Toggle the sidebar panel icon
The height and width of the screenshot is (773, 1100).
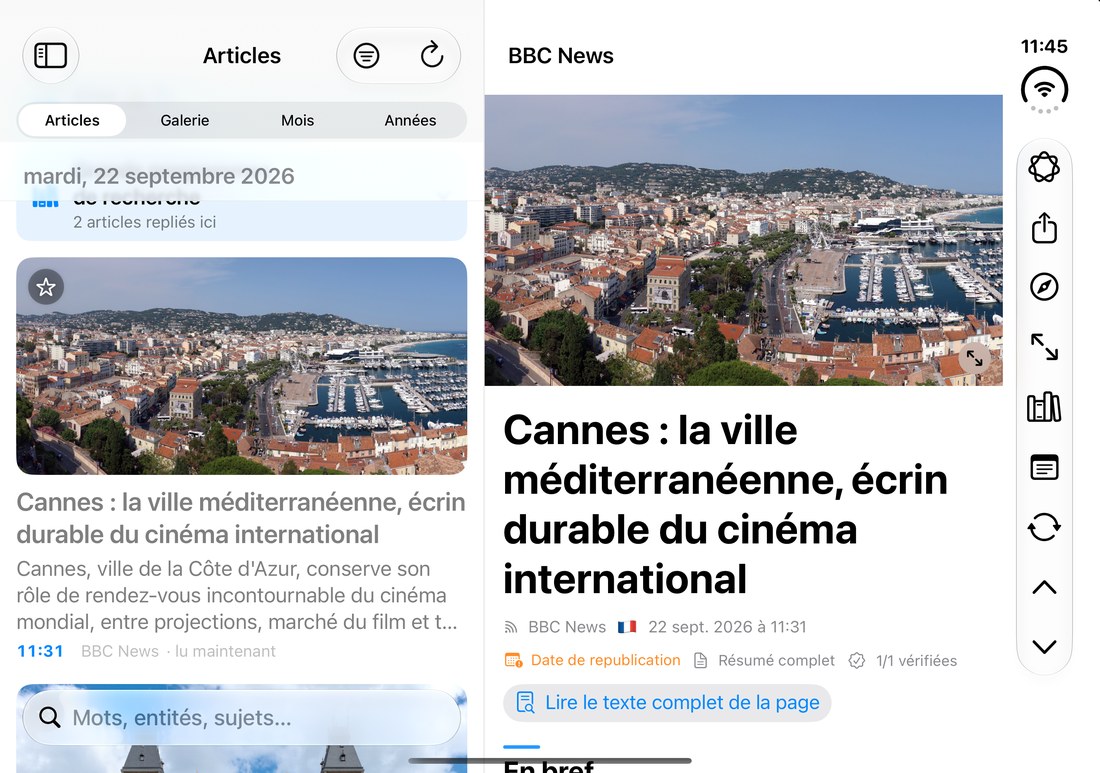[x=51, y=55]
